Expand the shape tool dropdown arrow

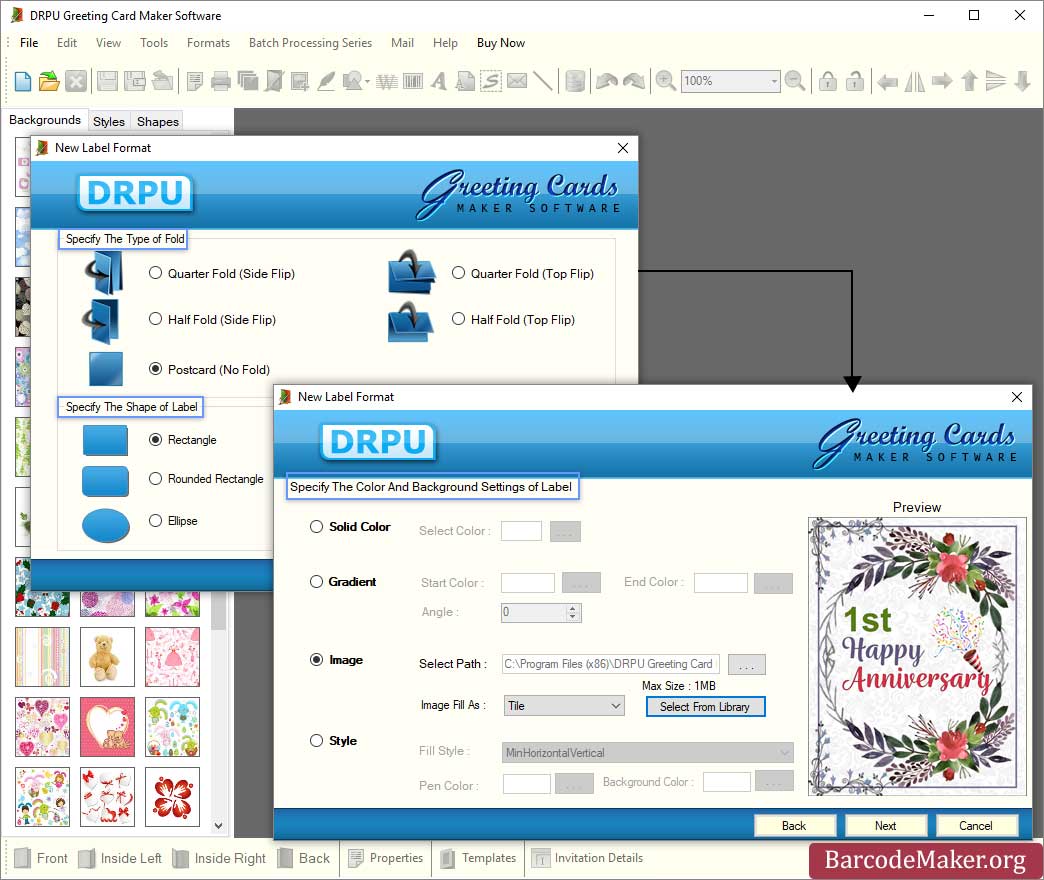pyautogui.click(x=367, y=82)
